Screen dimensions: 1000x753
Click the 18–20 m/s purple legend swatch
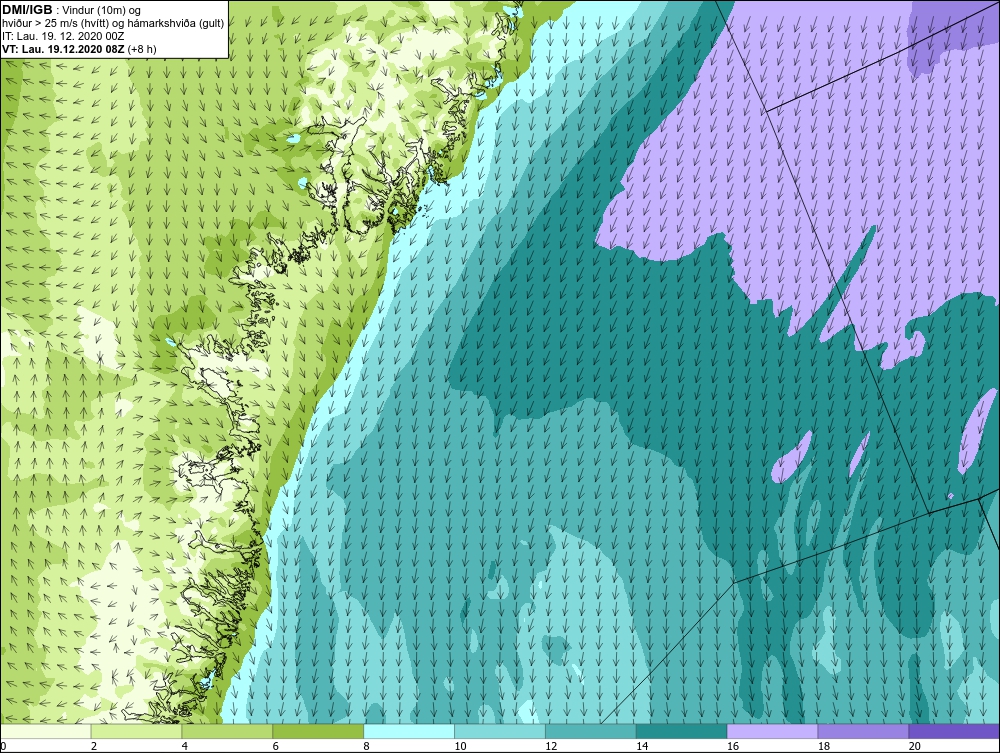[864, 731]
